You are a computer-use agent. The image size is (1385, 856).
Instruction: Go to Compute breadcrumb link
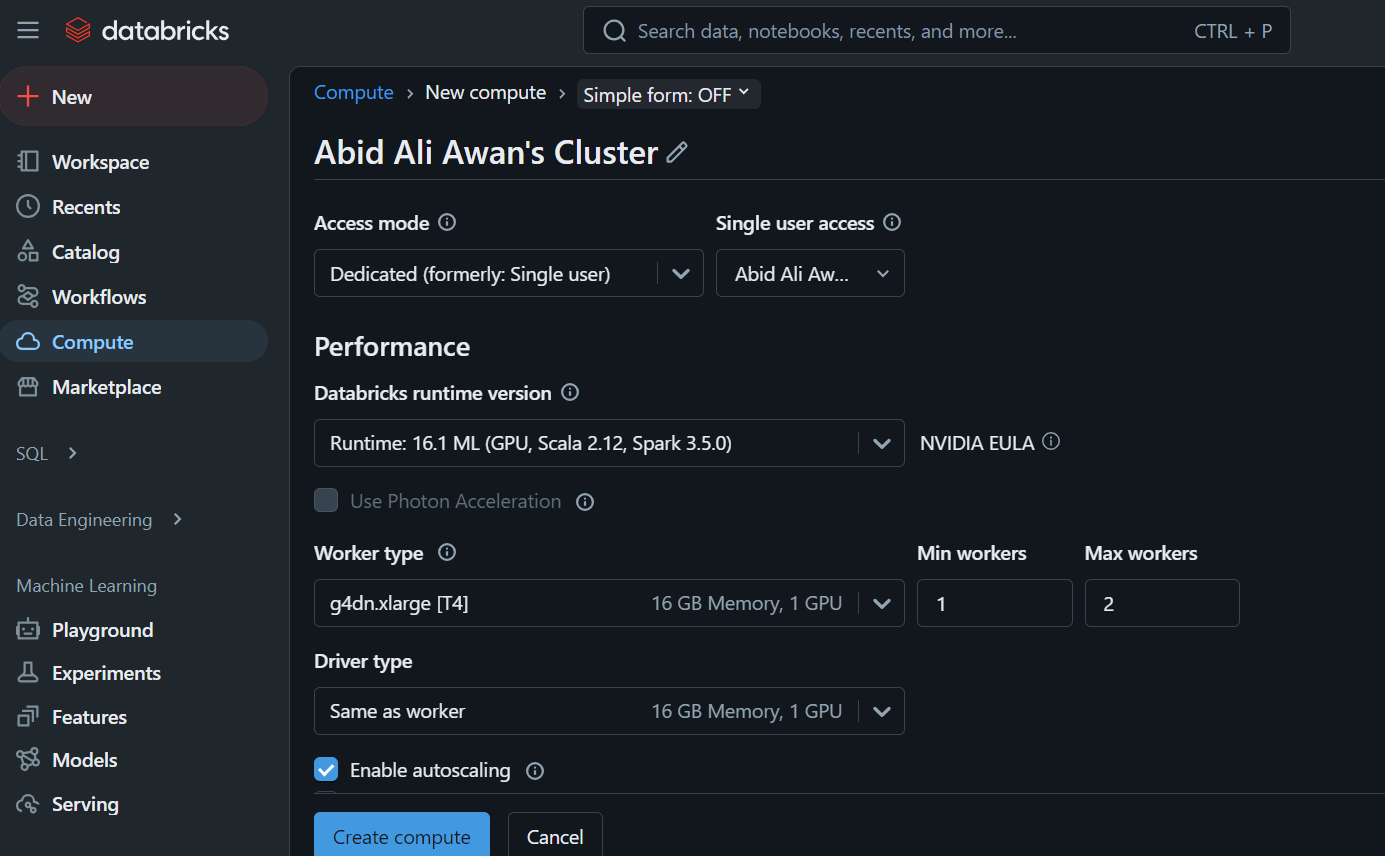tap(354, 92)
